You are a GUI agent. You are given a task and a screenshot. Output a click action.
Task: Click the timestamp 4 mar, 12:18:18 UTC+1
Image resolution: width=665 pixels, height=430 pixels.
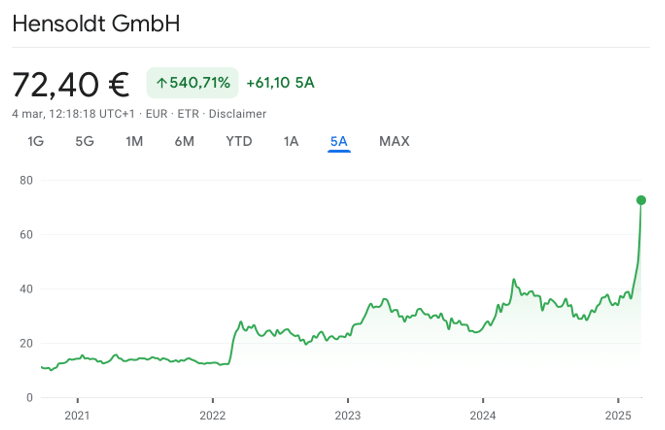coord(73,114)
